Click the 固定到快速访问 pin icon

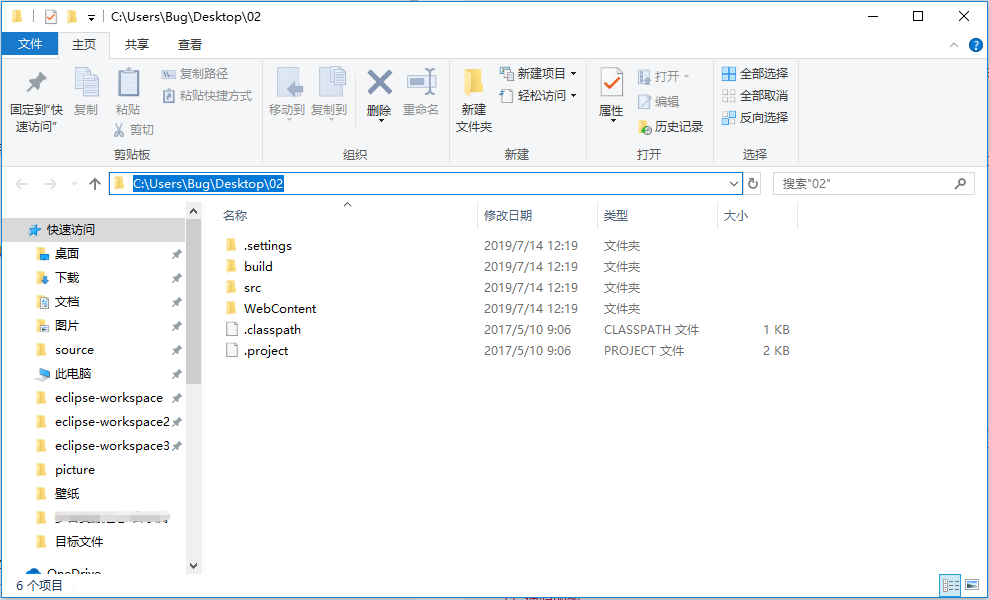[x=35, y=95]
